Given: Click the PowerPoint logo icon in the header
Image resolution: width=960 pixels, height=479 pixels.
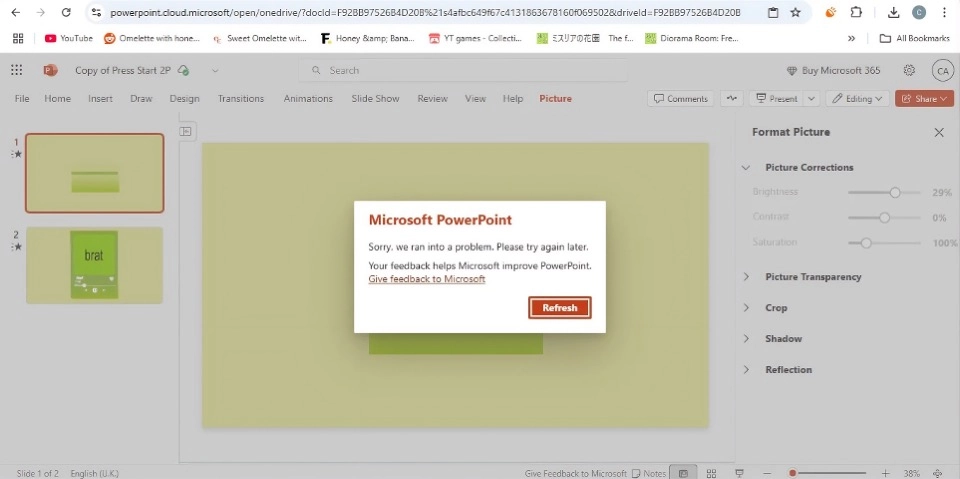Looking at the screenshot, I should [50, 70].
